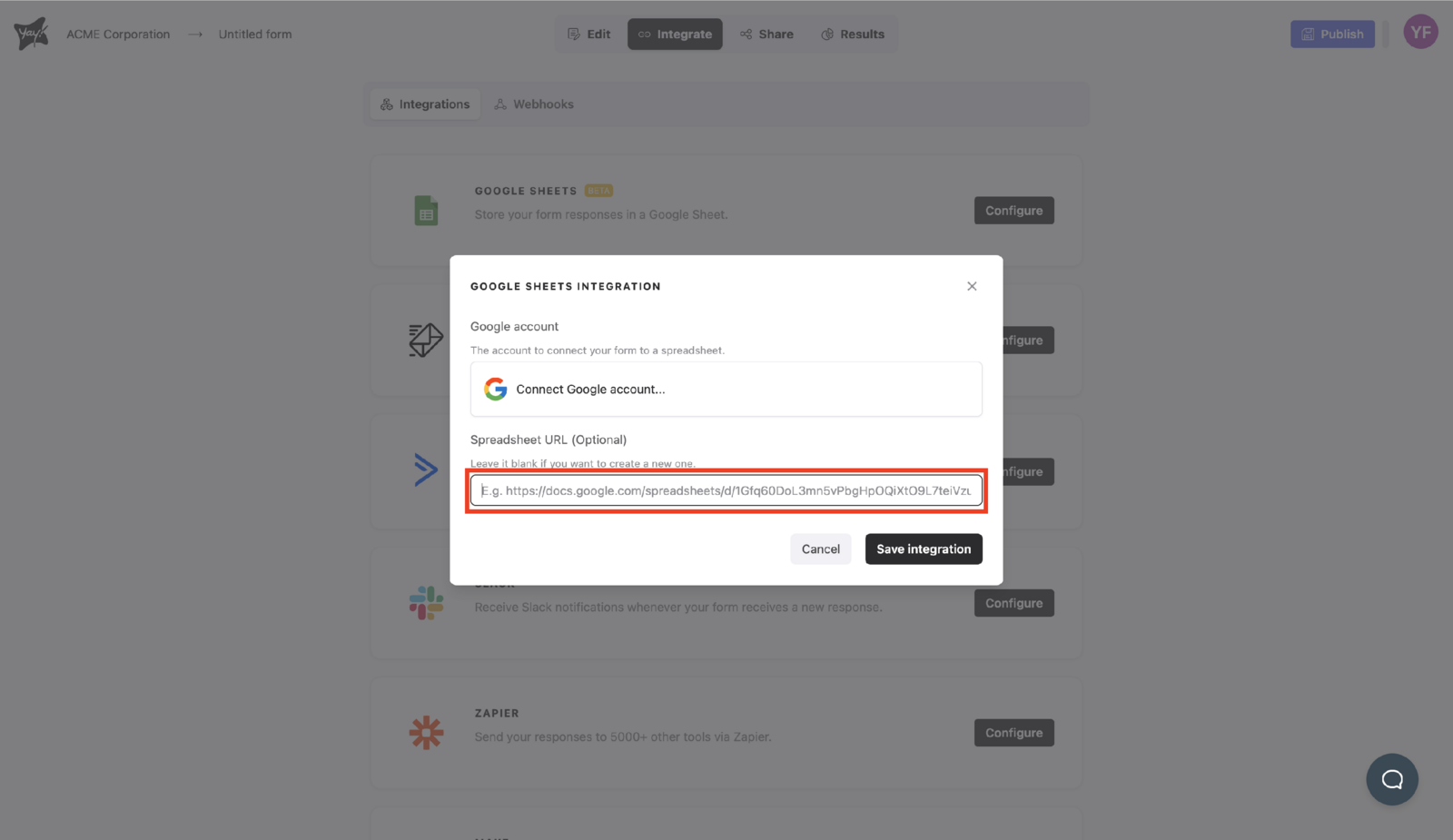Click the YF user avatar
Viewport: 1453px width, 840px height.
[x=1420, y=33]
